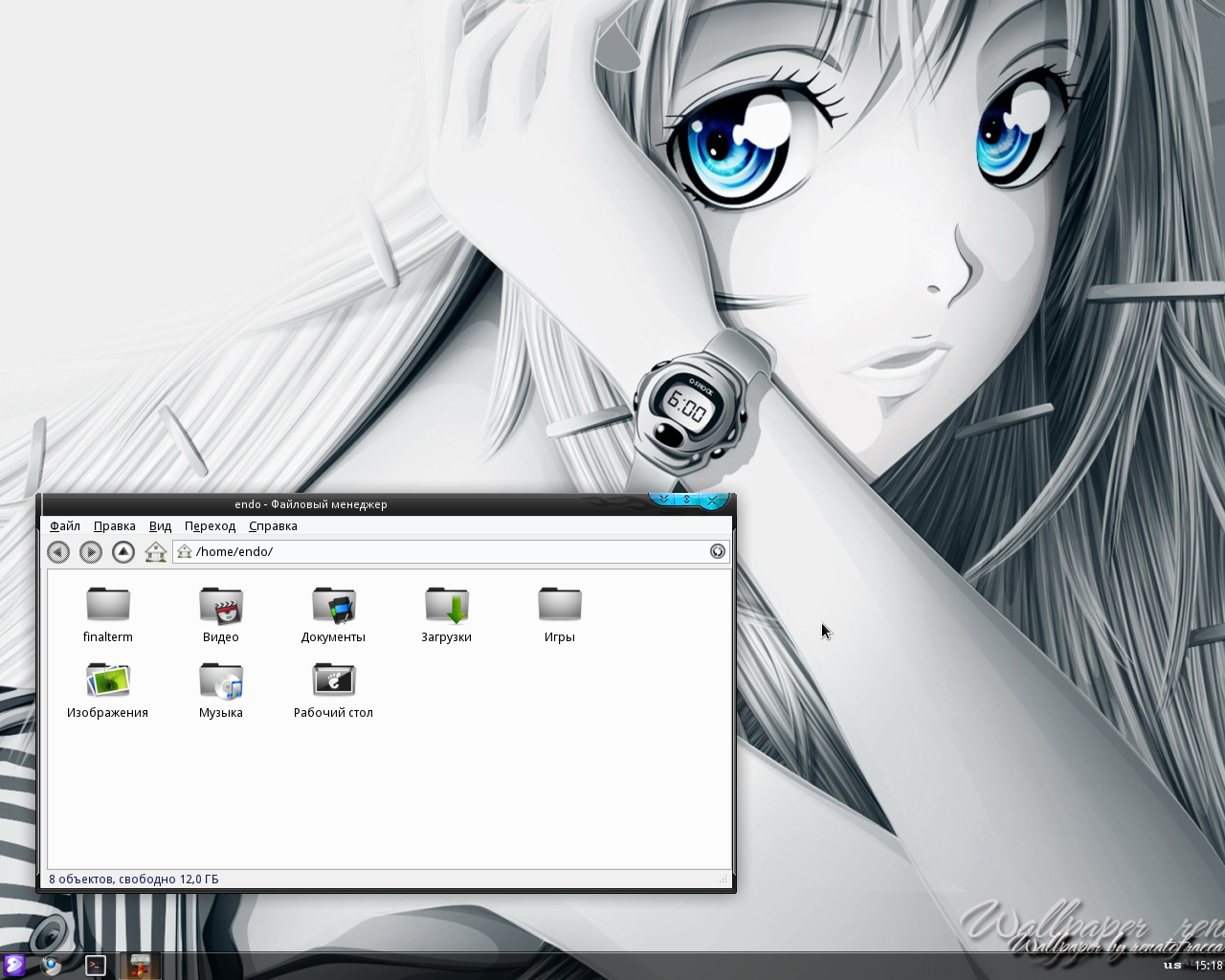This screenshot has width=1225, height=980.
Task: Maximize the file manager window
Action: (686, 500)
